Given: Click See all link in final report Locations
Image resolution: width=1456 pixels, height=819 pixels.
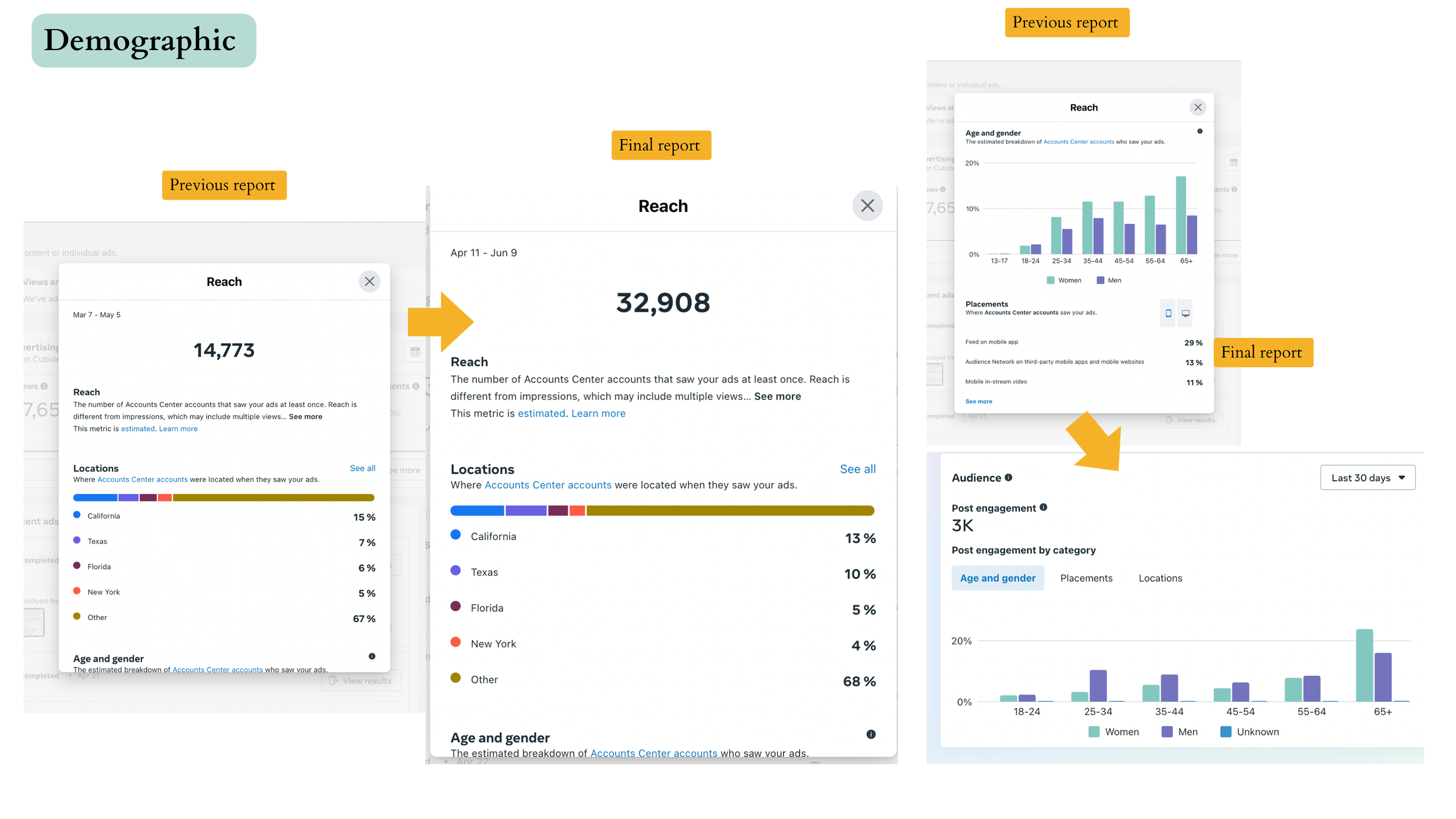Looking at the screenshot, I should [857, 469].
